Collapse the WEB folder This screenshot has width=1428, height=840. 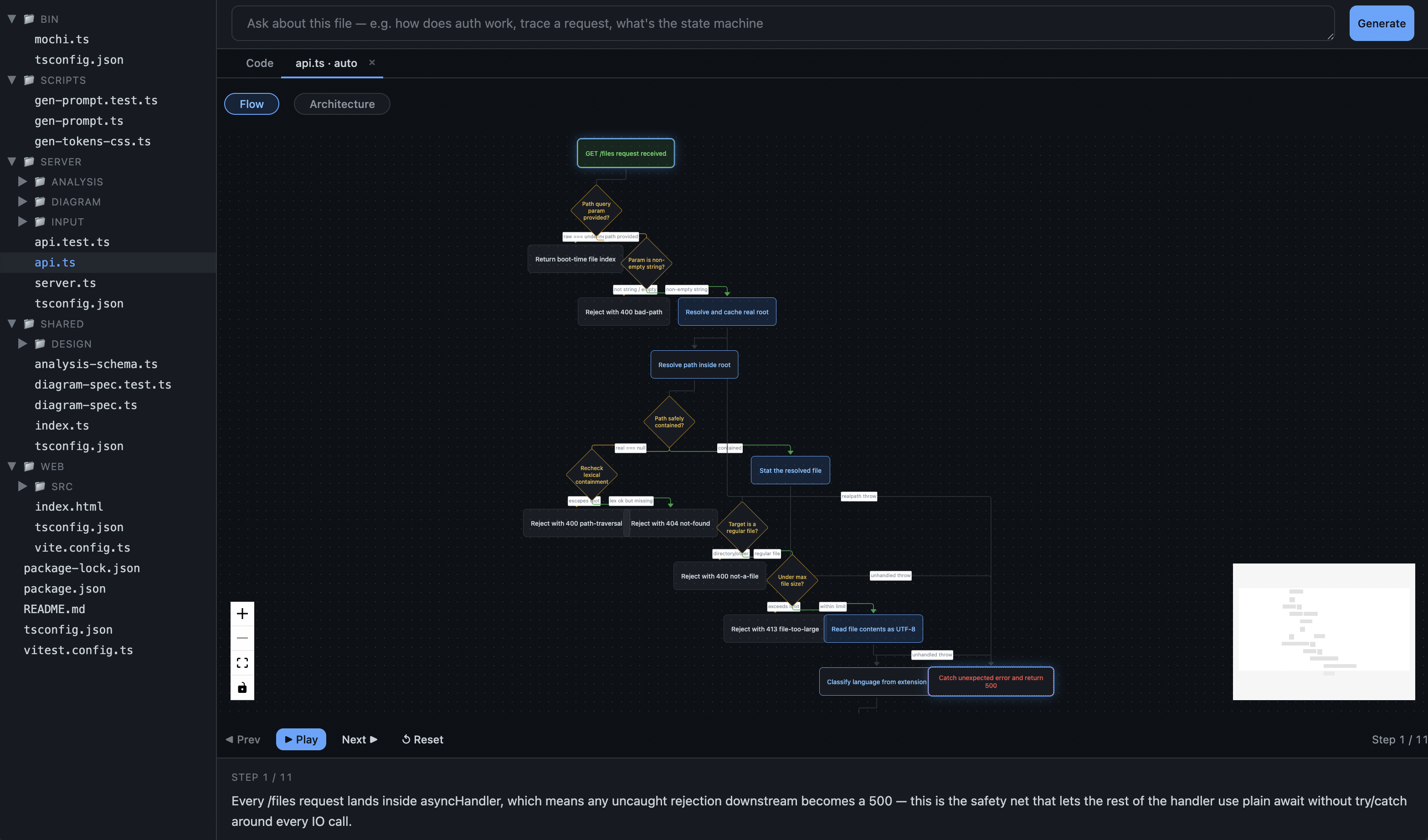pos(11,467)
